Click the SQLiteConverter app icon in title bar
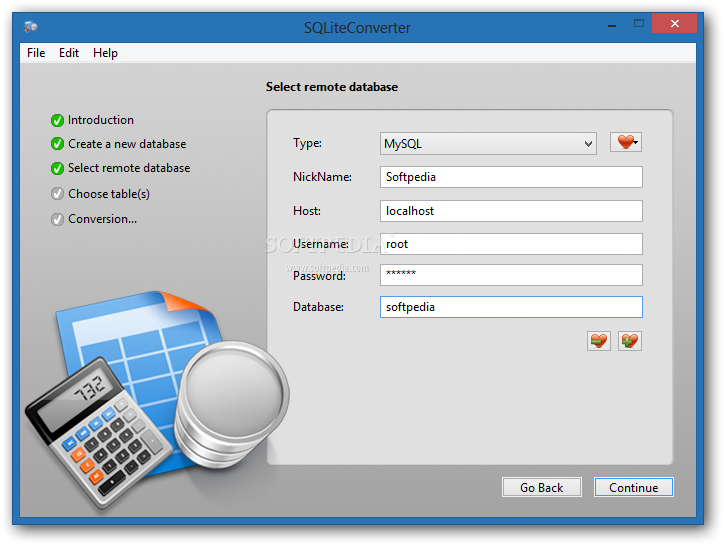The image size is (724, 545). [x=30, y=27]
